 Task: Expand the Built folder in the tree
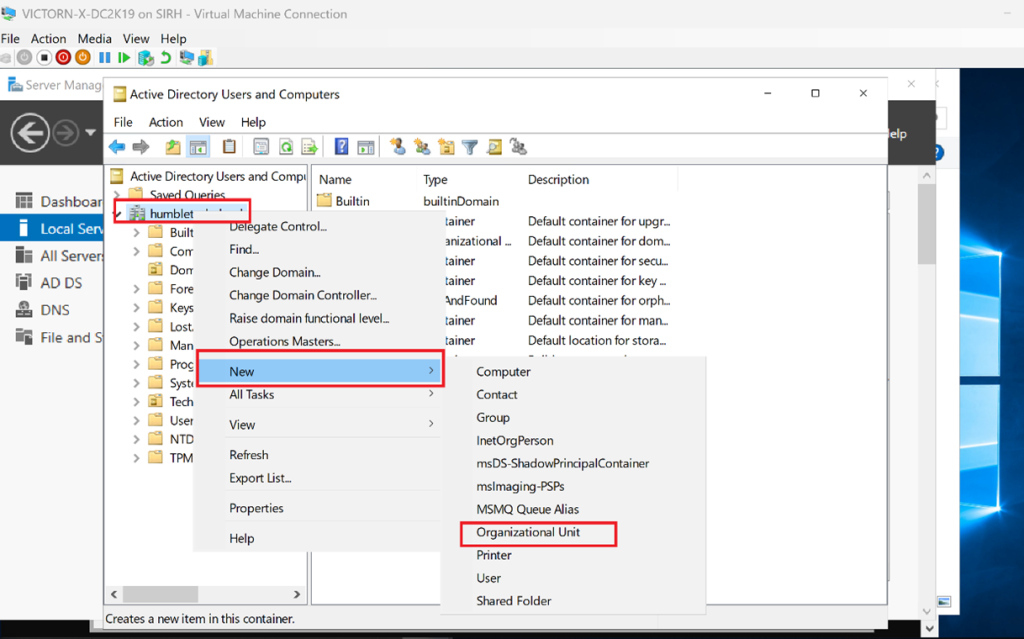[136, 233]
